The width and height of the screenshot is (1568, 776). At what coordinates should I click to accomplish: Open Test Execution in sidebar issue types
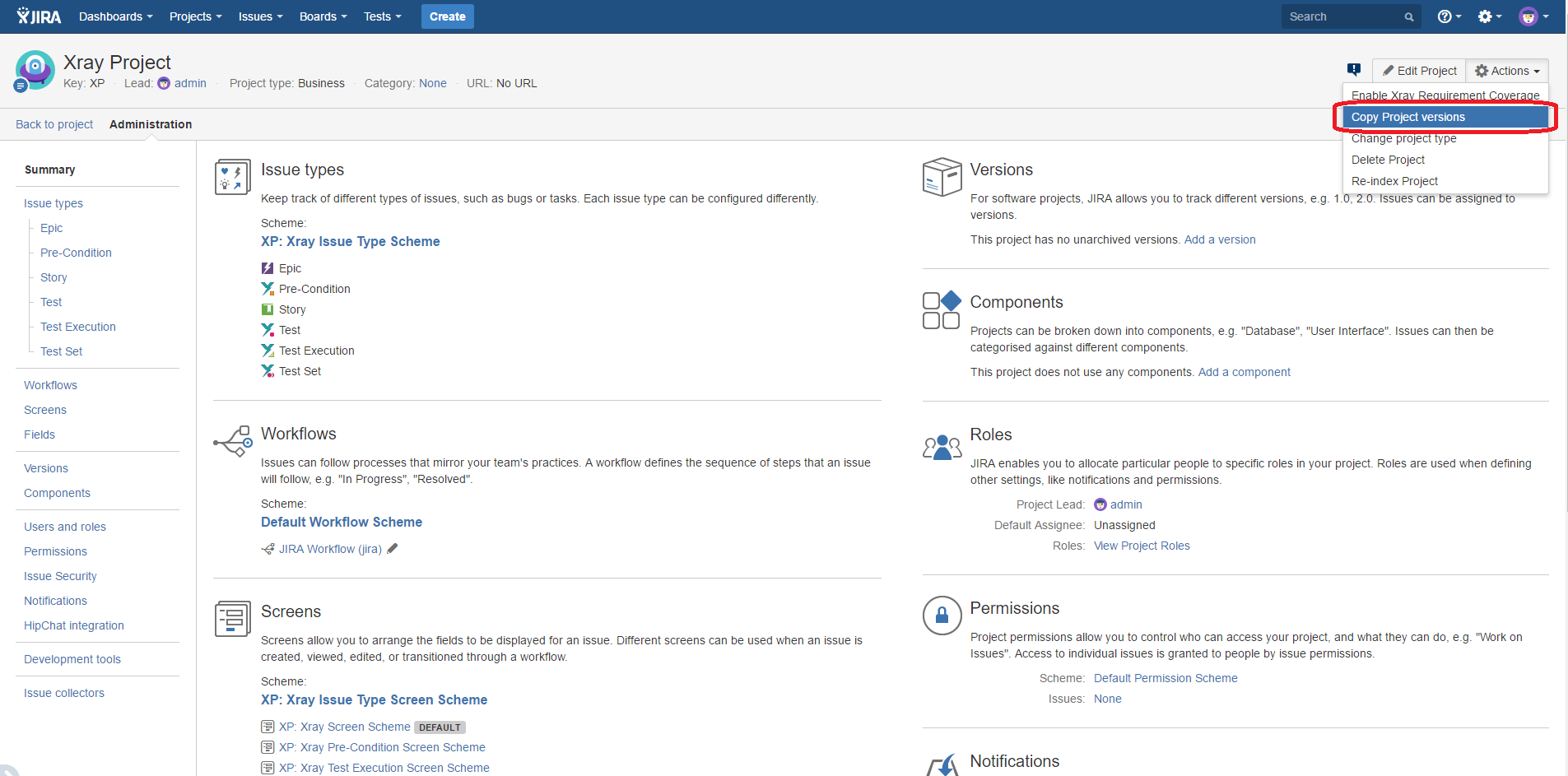[x=78, y=327]
